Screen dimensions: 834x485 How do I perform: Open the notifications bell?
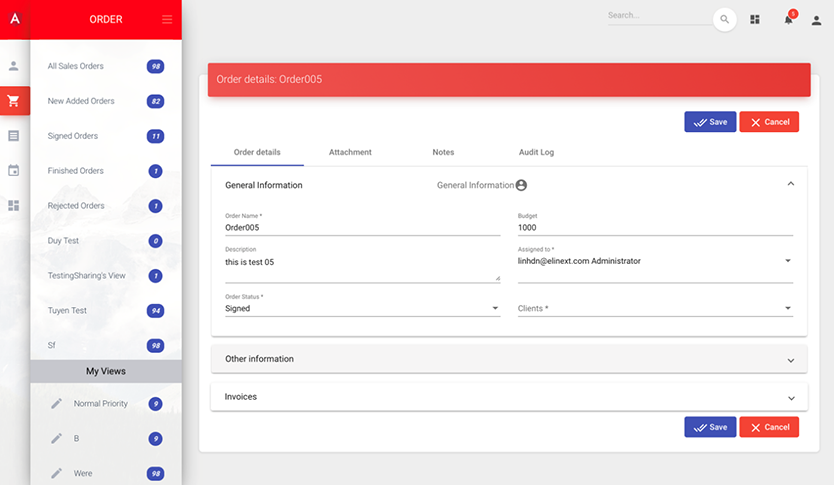[788, 20]
